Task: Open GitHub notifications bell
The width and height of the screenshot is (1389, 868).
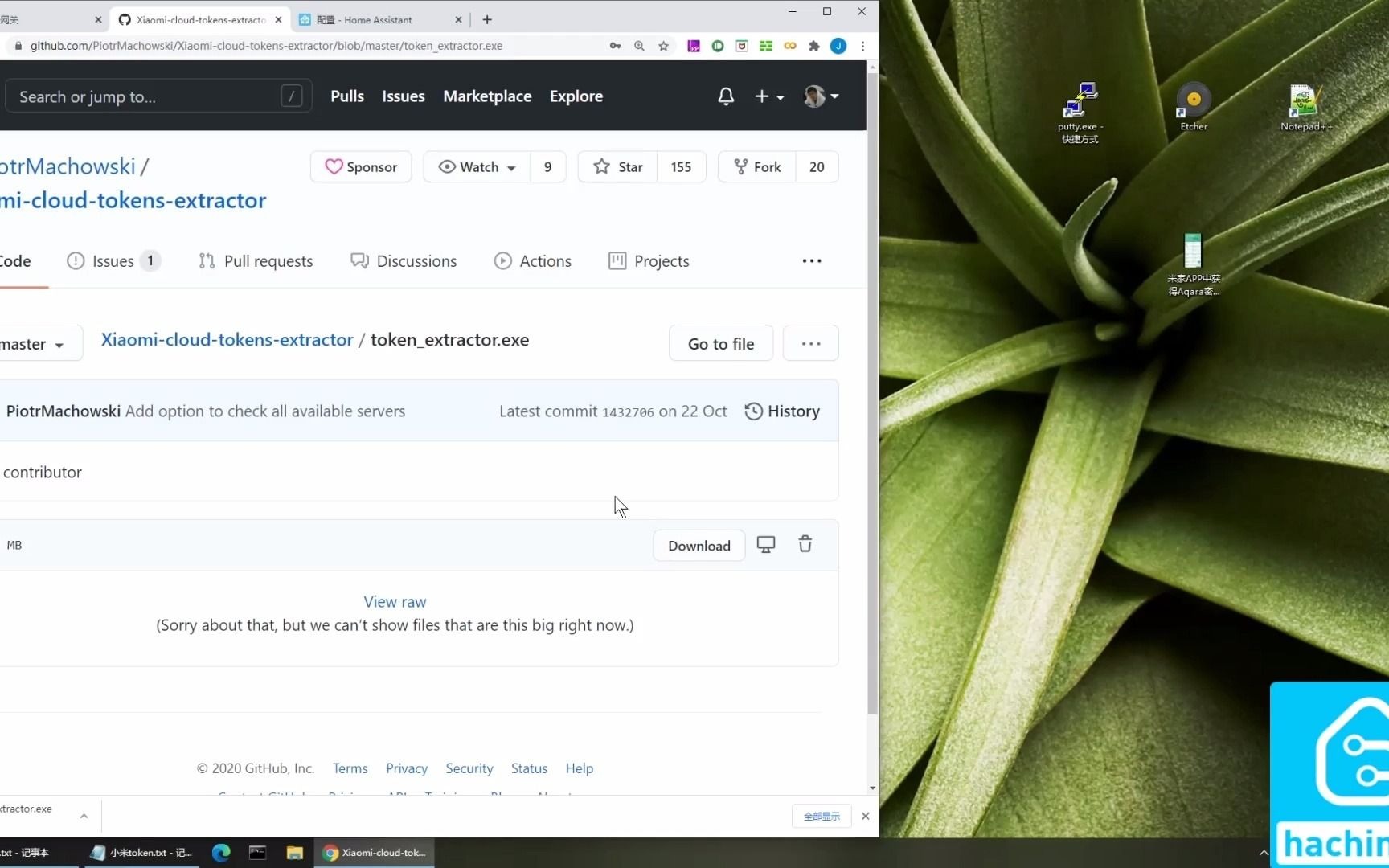Action: click(725, 96)
